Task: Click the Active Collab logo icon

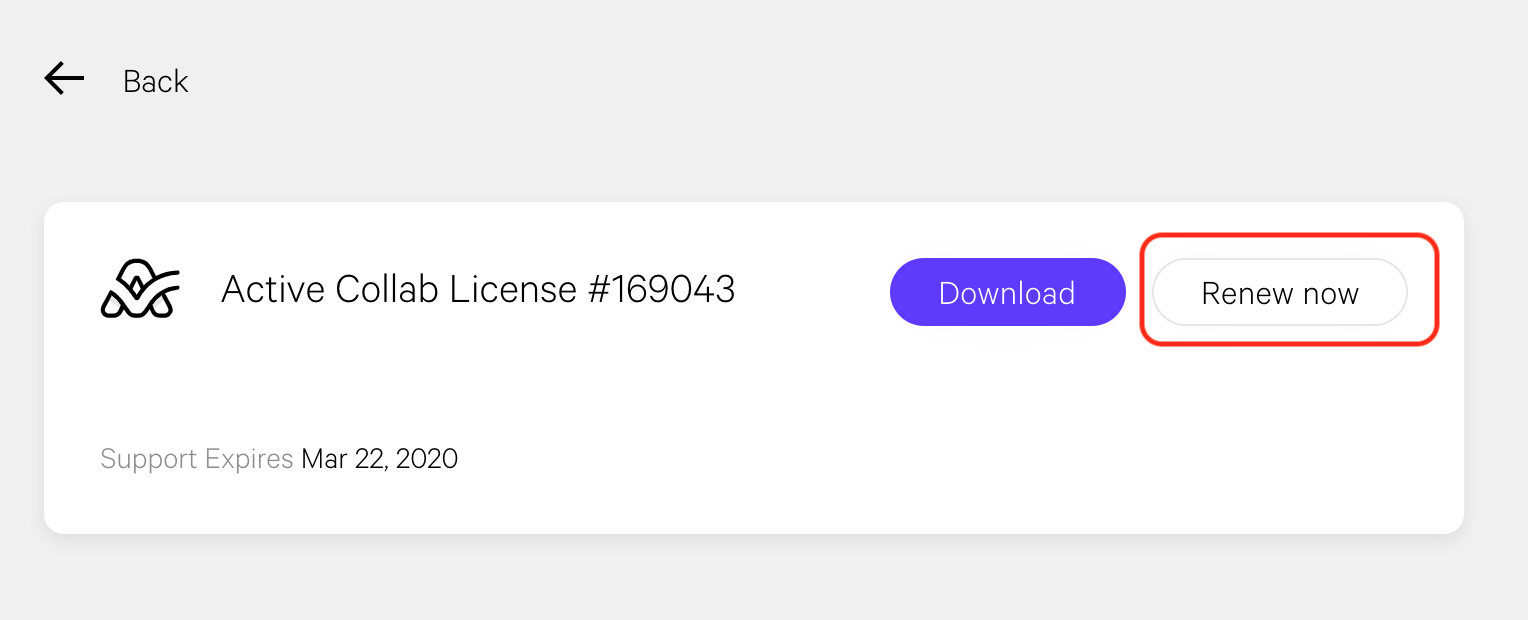Action: (140, 289)
